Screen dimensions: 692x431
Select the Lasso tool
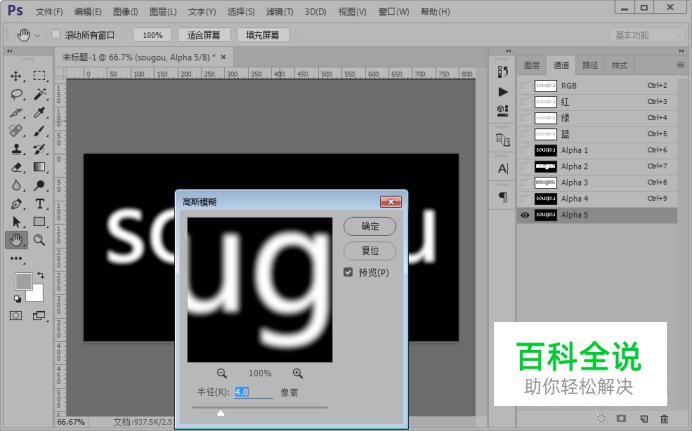pyautogui.click(x=16, y=94)
